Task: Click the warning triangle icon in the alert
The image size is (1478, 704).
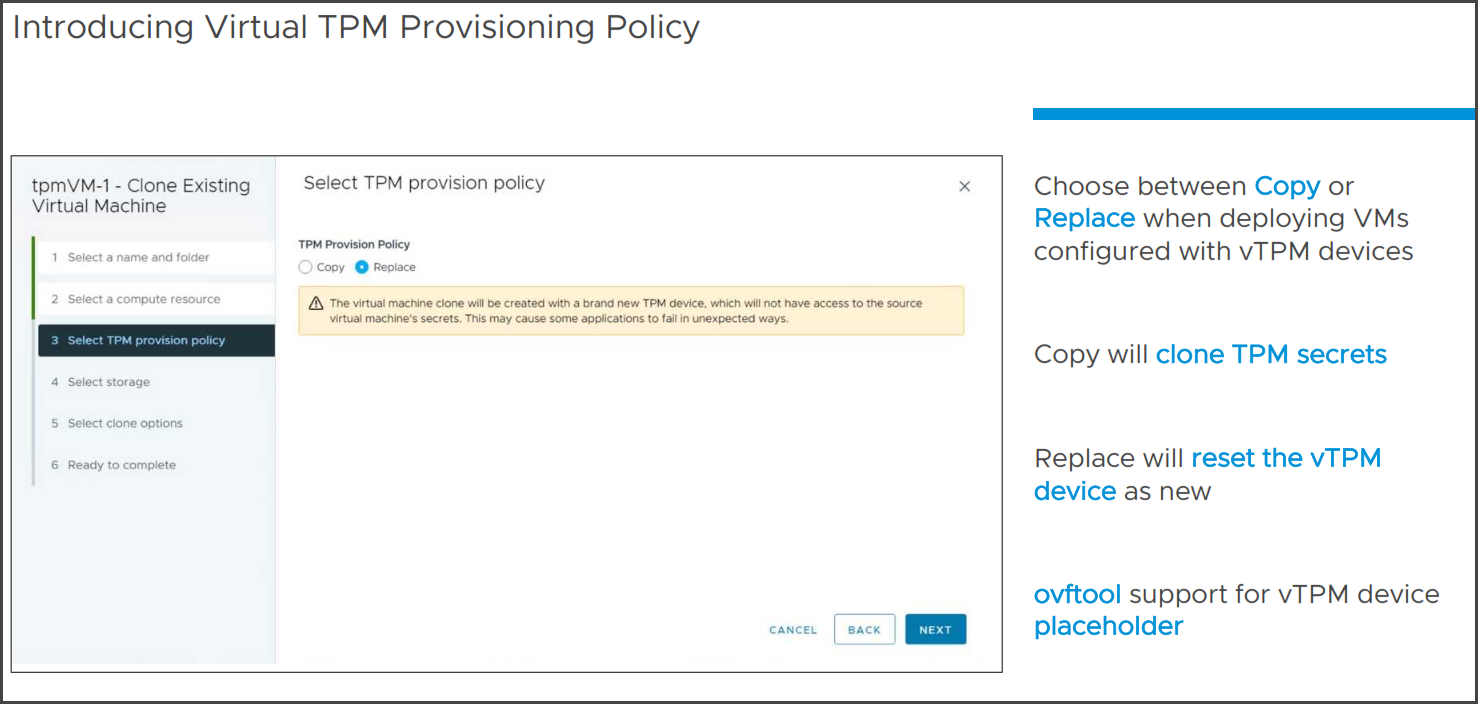Action: click(316, 303)
